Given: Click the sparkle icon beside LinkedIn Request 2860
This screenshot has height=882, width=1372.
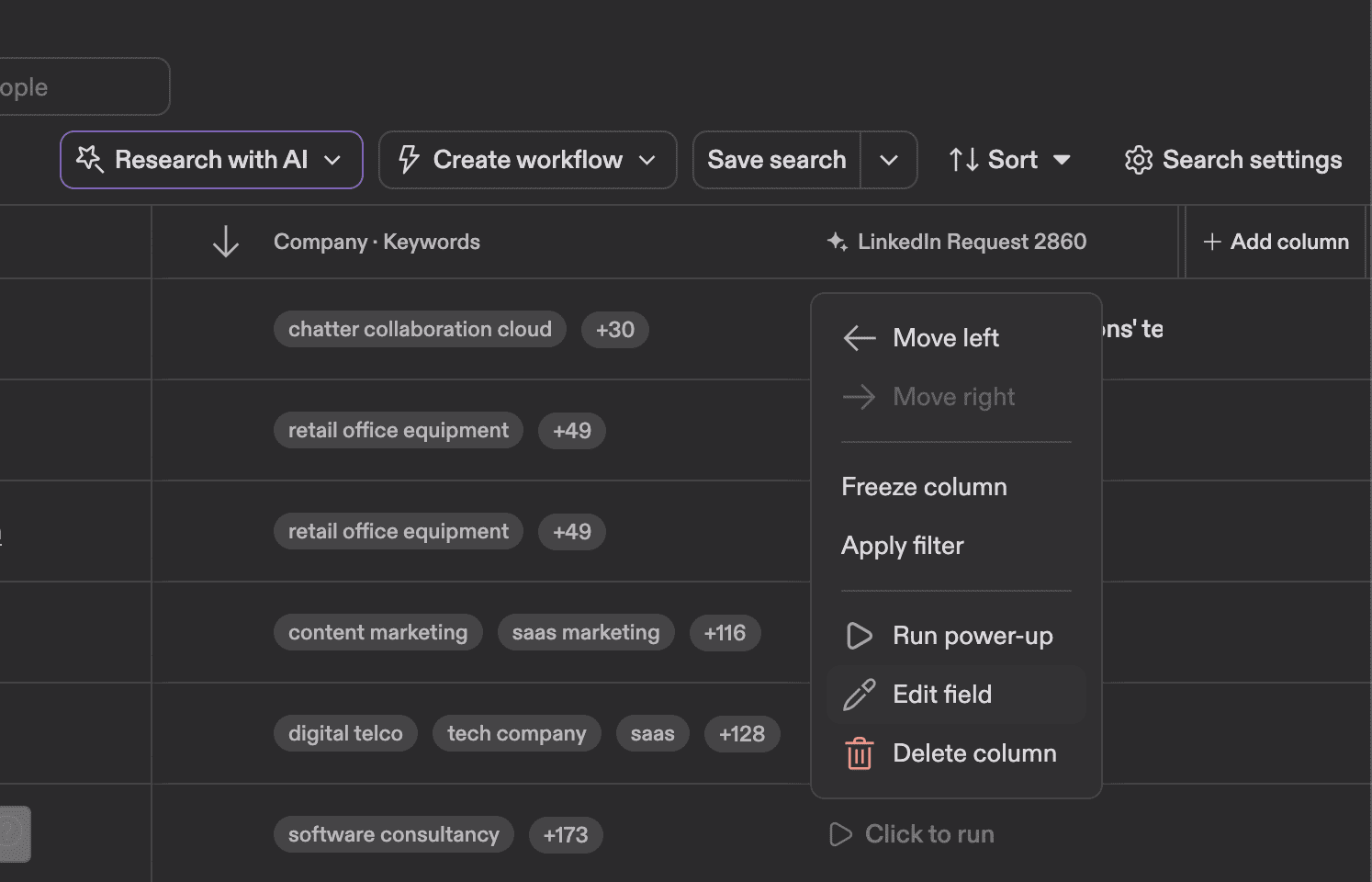Looking at the screenshot, I should [x=837, y=242].
